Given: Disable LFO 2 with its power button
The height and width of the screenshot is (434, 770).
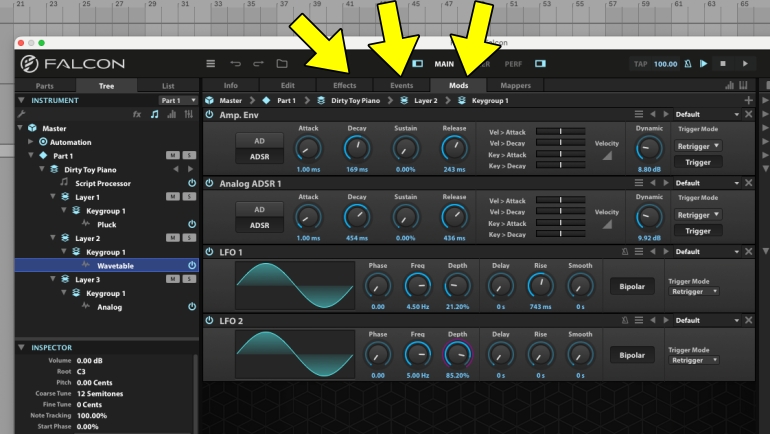Looking at the screenshot, I should pos(209,320).
